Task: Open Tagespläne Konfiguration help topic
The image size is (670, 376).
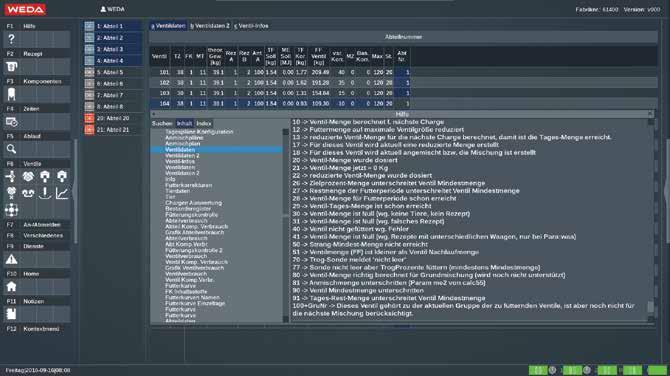Action: pyautogui.click(x=199, y=132)
